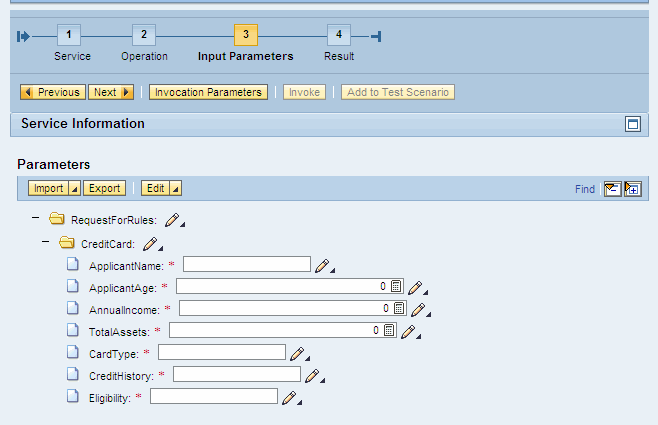Click the edit pencil for ApplicantName
Screen dimensions: 658x425
(x=322, y=265)
